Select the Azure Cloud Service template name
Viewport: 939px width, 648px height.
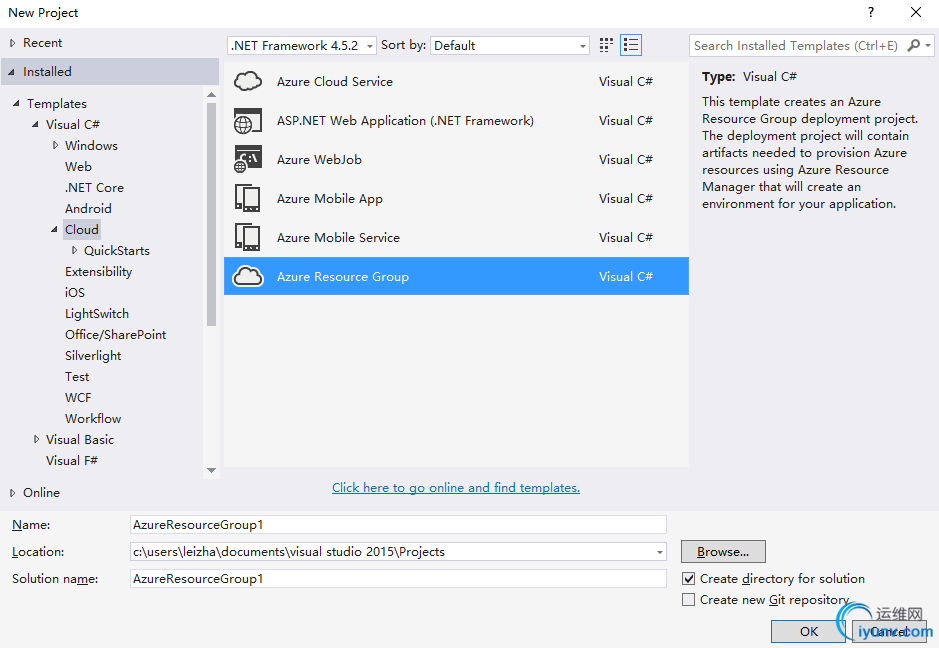[334, 81]
